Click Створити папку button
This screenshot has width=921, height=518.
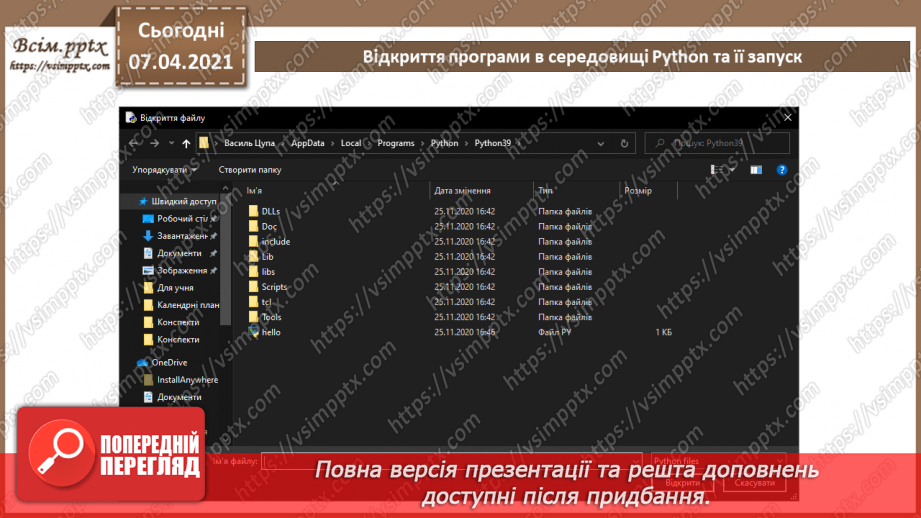pos(250,170)
